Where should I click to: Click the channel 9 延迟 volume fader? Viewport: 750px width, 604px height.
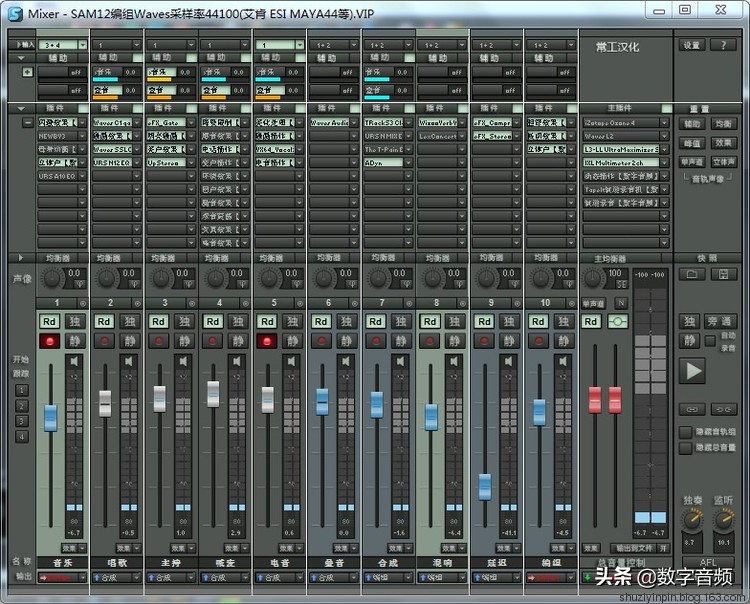(x=485, y=486)
